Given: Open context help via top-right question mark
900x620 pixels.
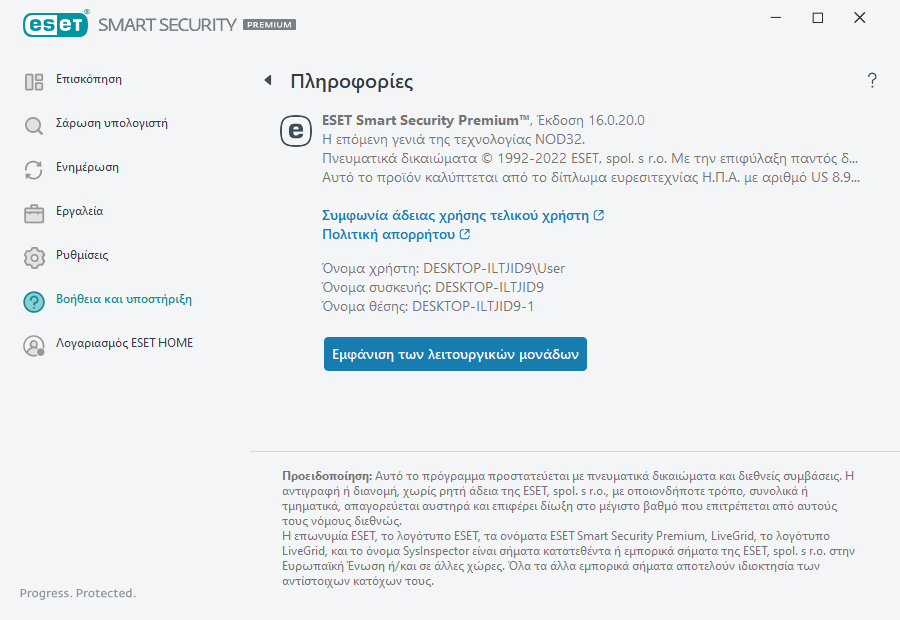Looking at the screenshot, I should coord(872,81).
